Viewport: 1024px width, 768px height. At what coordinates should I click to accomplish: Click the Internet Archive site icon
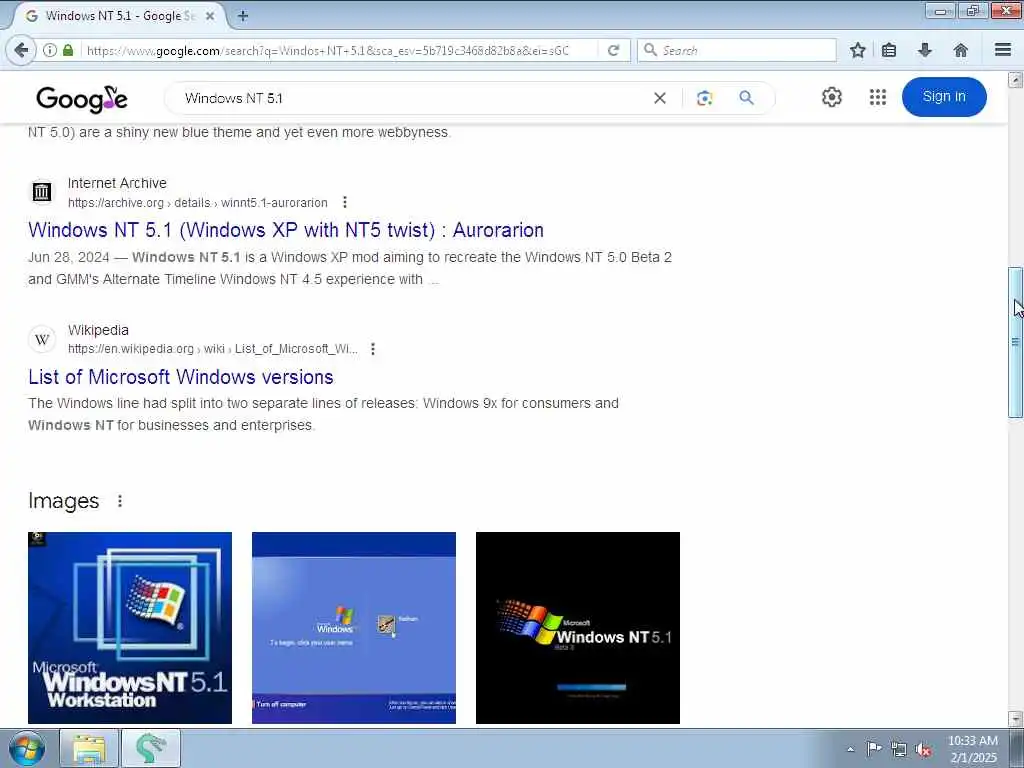point(42,192)
